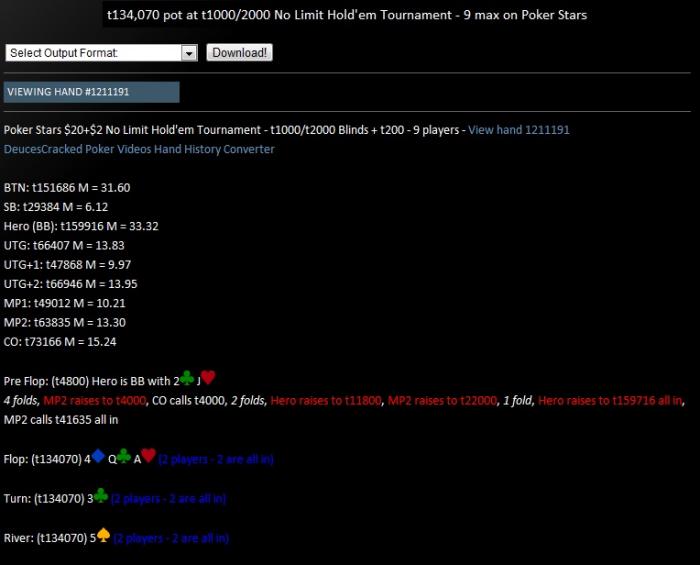Click the dropdown arrow beside Select Output Format
This screenshot has height=565, width=700.
coord(189,53)
